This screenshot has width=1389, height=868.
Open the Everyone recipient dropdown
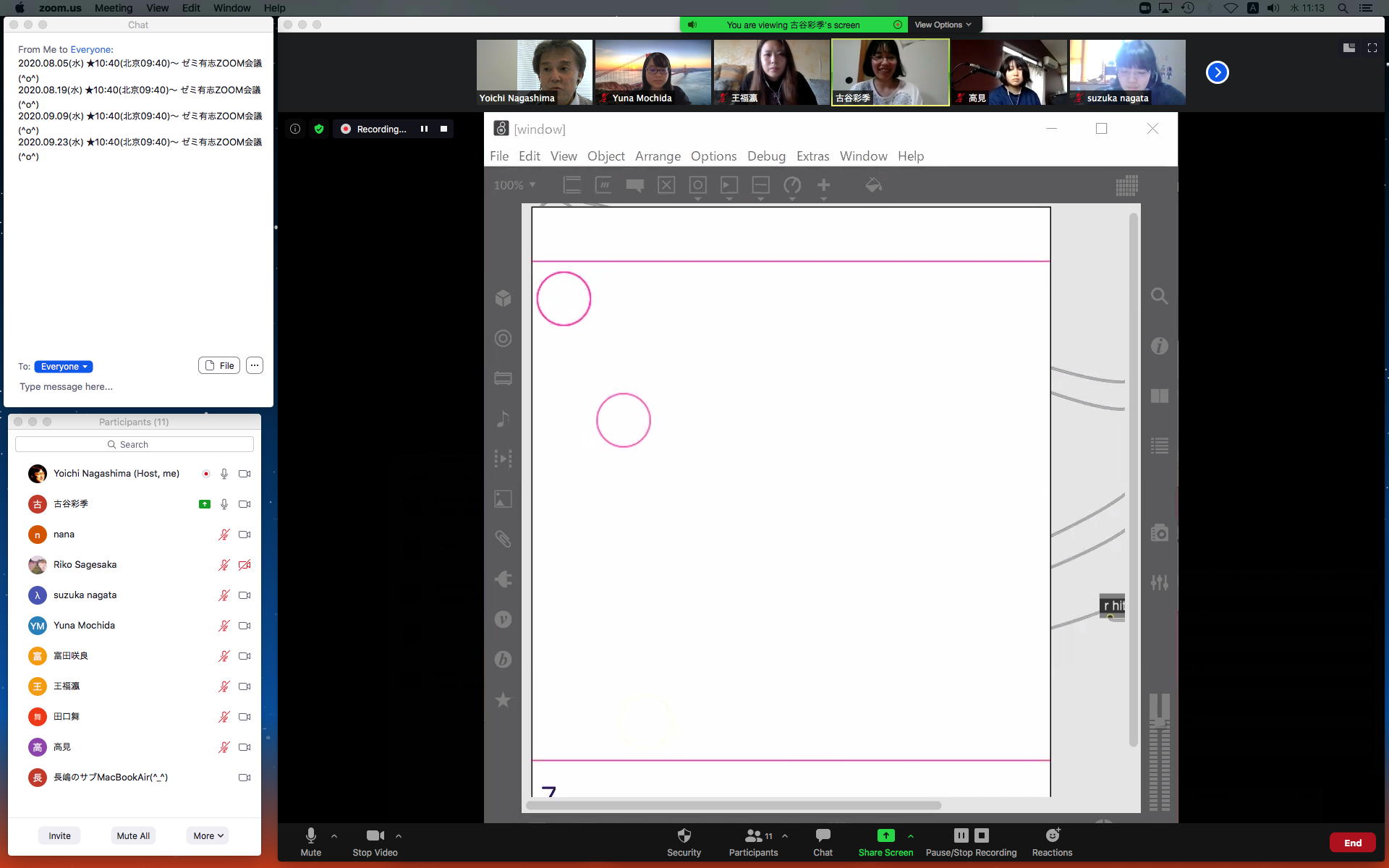(64, 367)
